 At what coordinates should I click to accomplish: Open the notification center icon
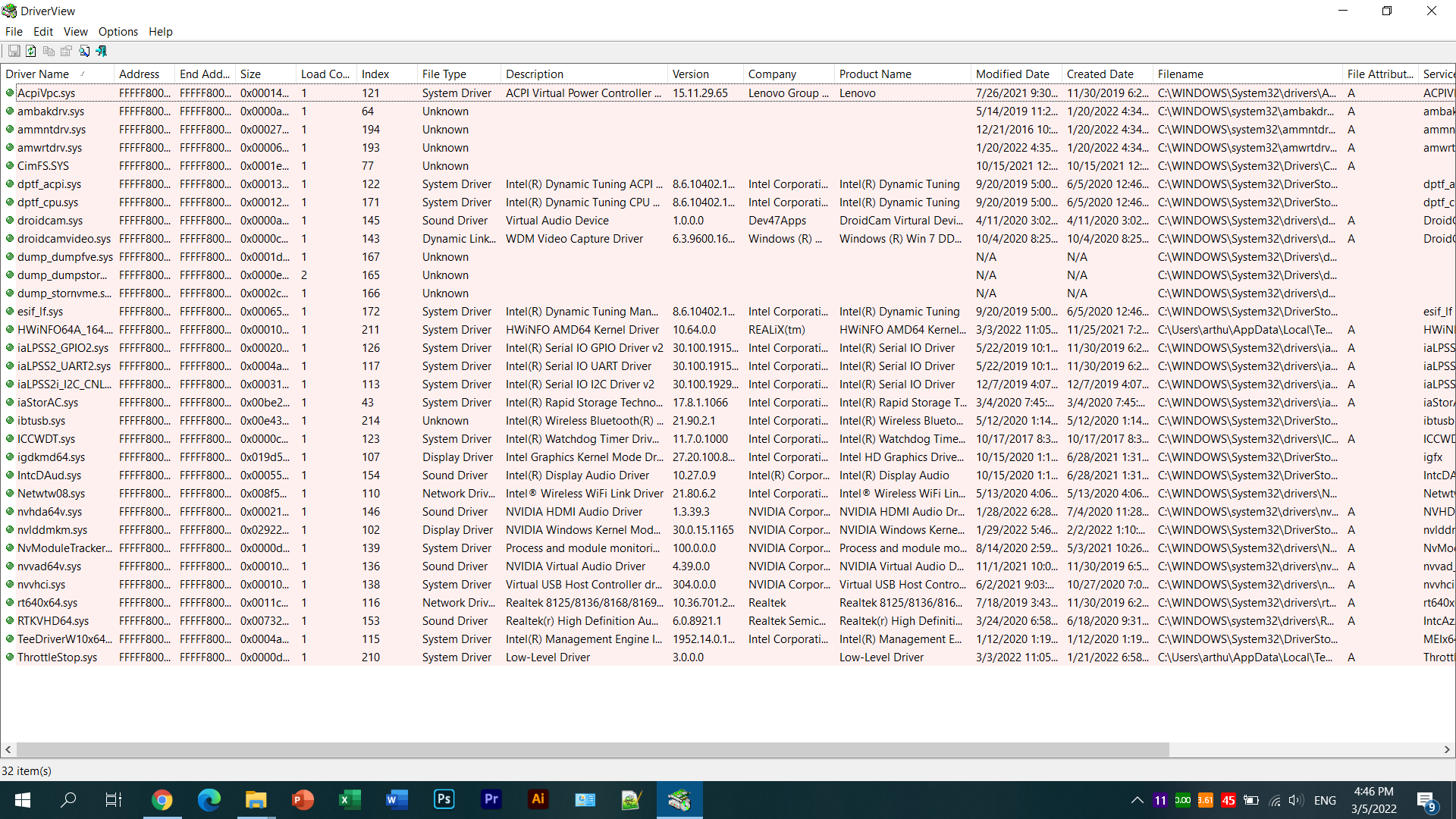(x=1426, y=801)
